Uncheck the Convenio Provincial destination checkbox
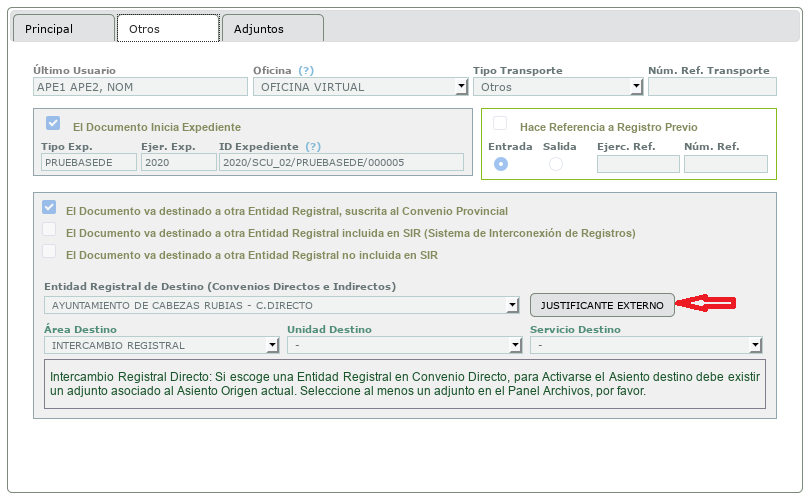The width and height of the screenshot is (808, 498). click(x=49, y=207)
